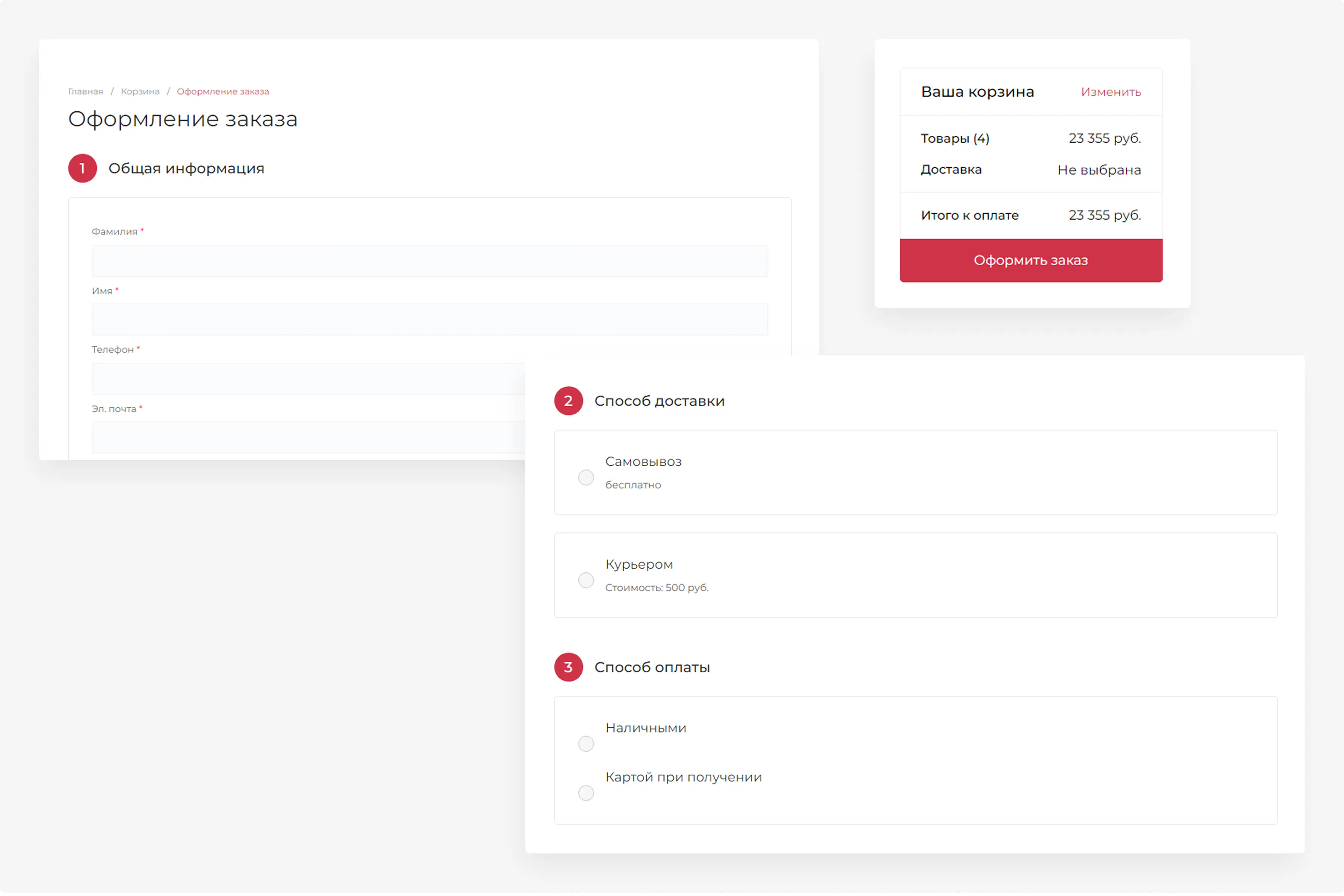Select Наличными payment radio button
The image size is (1344, 896).
(x=586, y=744)
